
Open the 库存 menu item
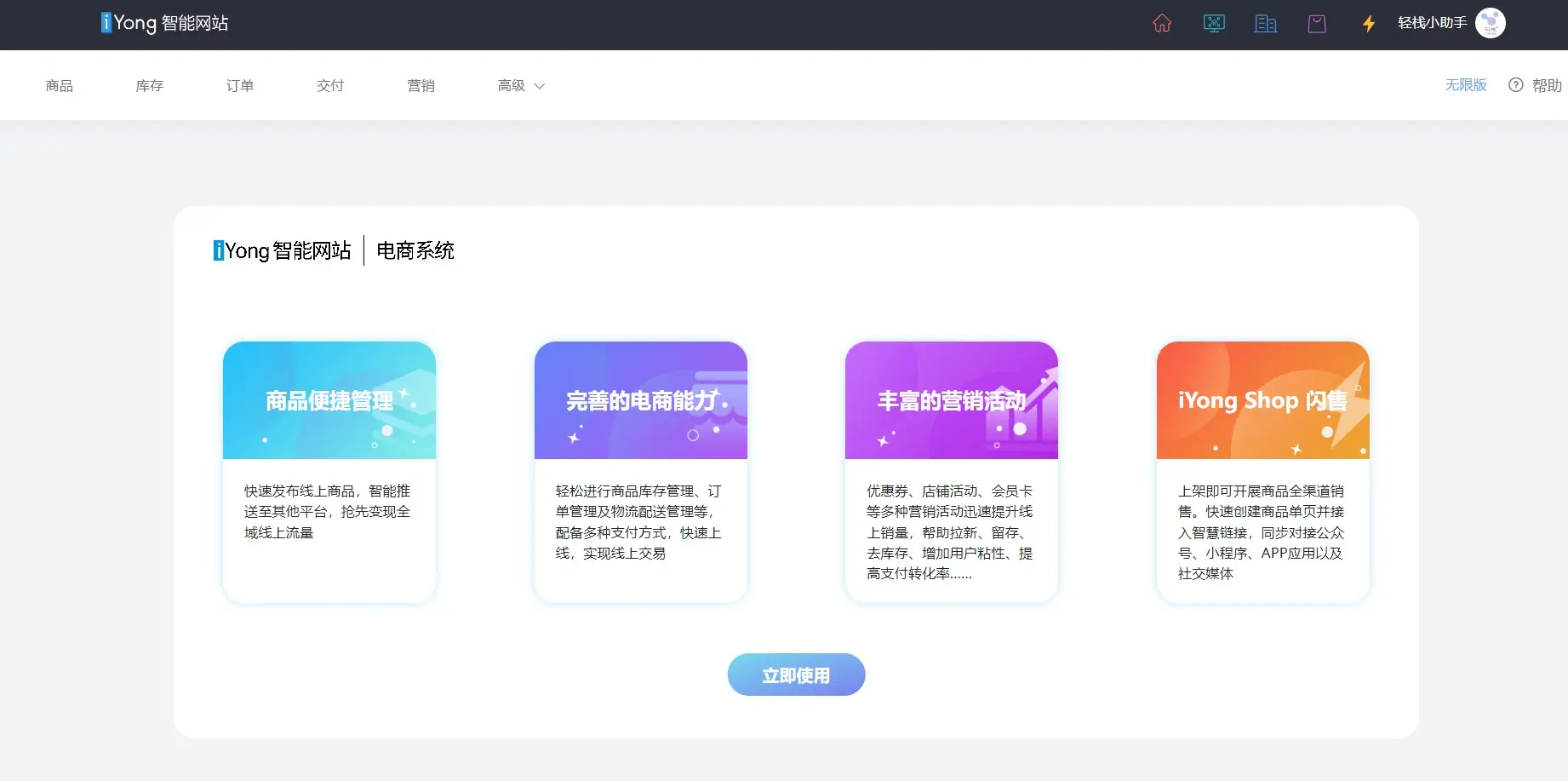(x=149, y=85)
